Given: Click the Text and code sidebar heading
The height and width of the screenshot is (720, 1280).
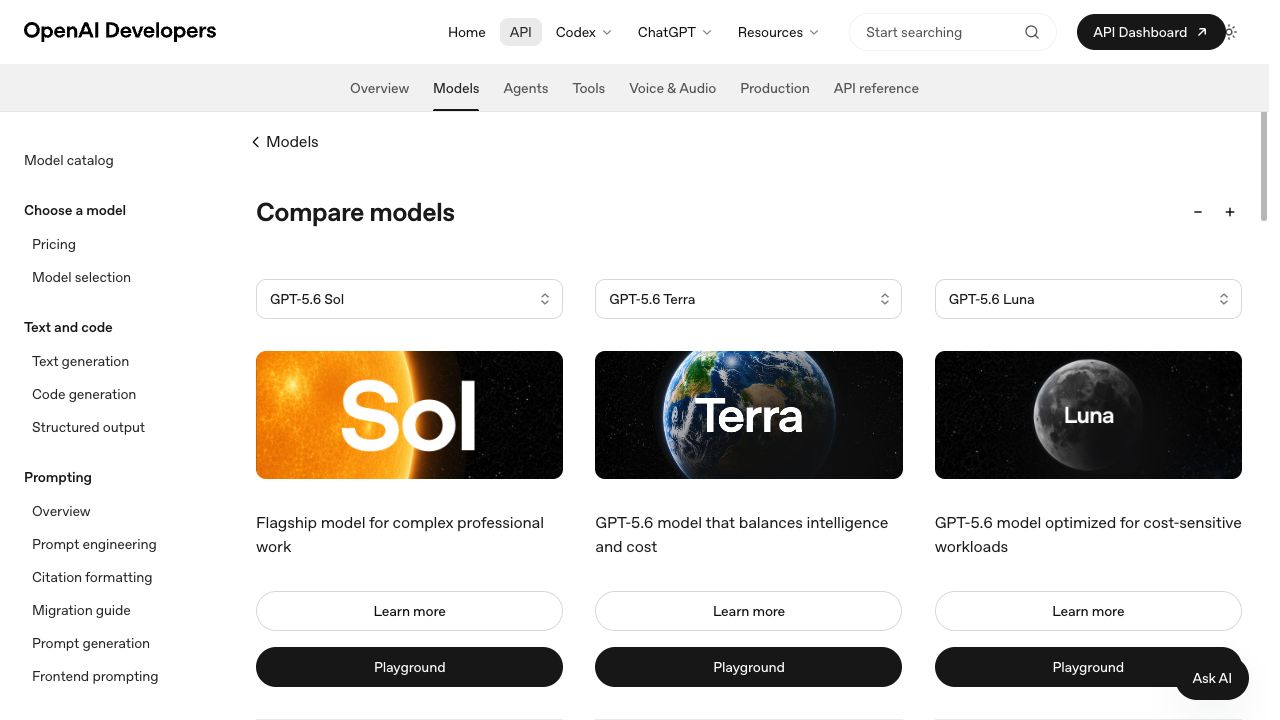Looking at the screenshot, I should click(x=68, y=327).
